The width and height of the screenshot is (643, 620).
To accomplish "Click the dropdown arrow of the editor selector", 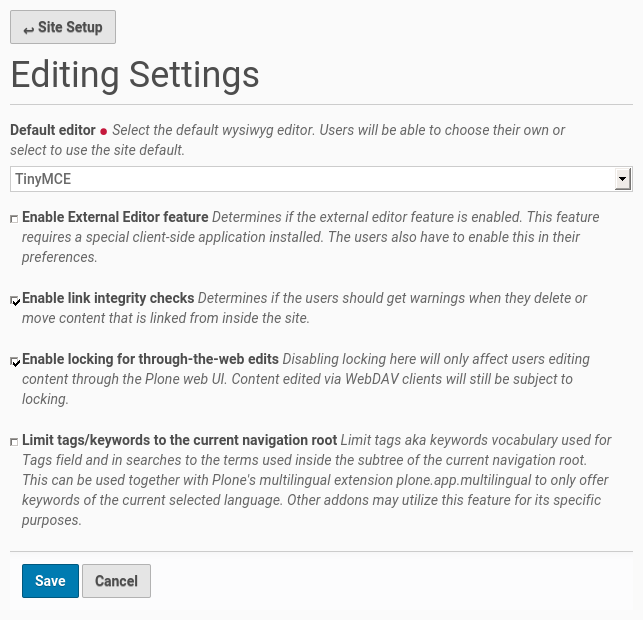I will click(623, 179).
